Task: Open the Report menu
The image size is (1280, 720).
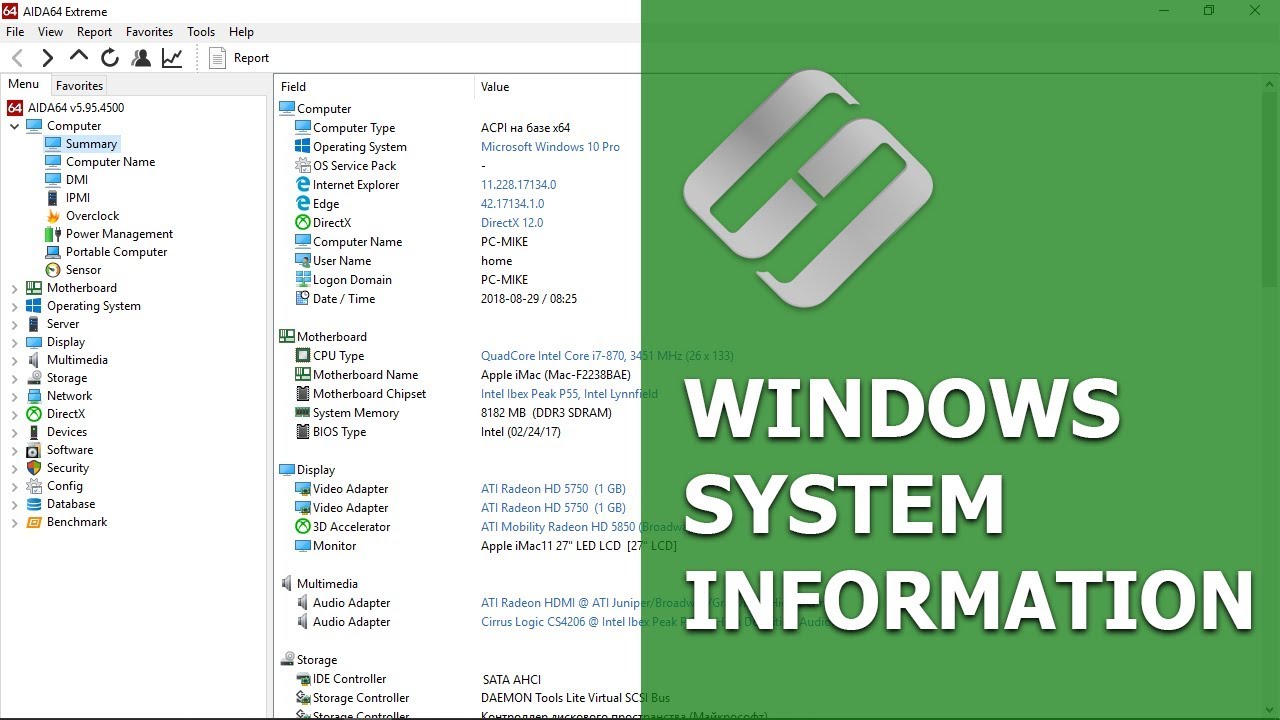Action: pos(95,32)
